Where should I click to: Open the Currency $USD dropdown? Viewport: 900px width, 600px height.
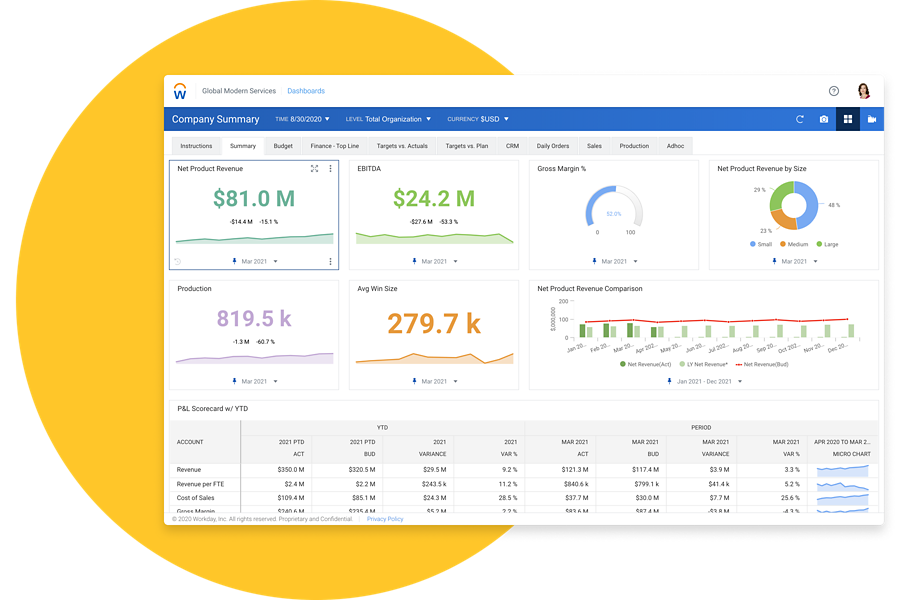pos(477,119)
